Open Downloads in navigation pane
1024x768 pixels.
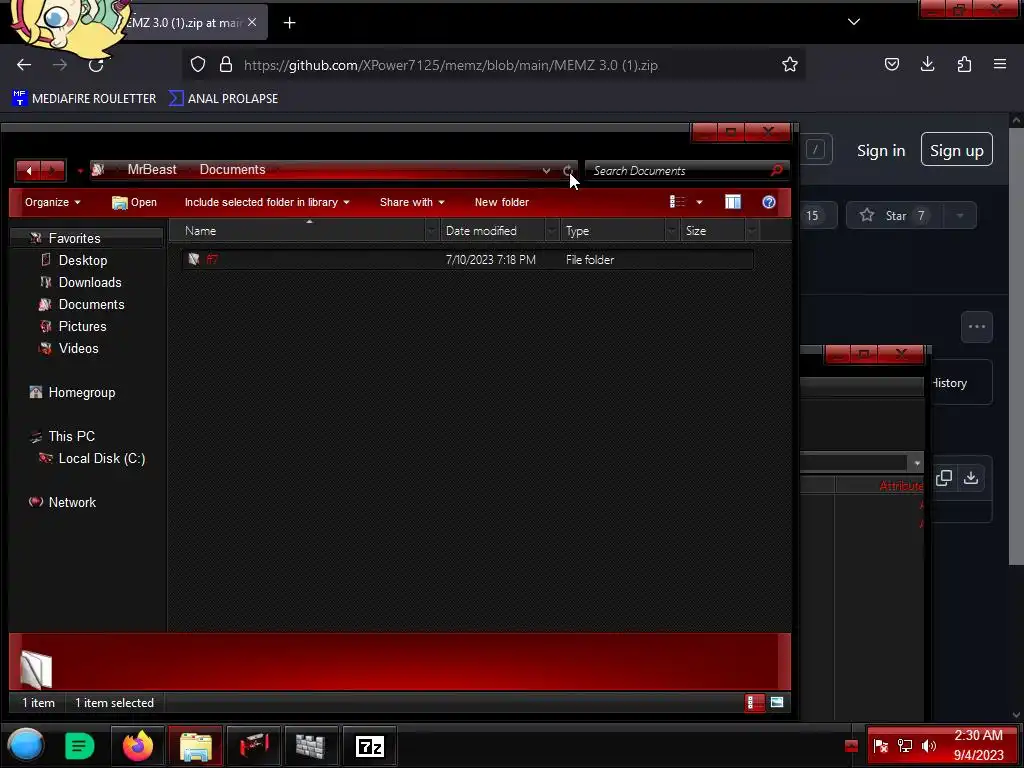tap(89, 282)
